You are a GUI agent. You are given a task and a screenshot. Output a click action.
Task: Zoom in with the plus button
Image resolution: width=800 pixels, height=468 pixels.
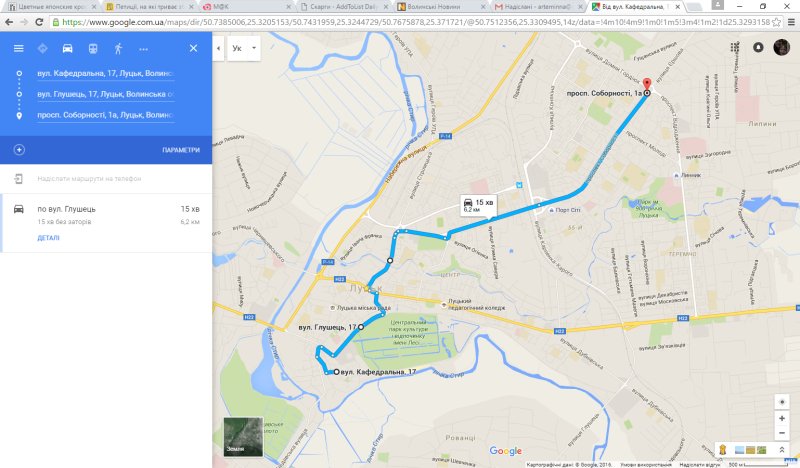[x=782, y=418]
